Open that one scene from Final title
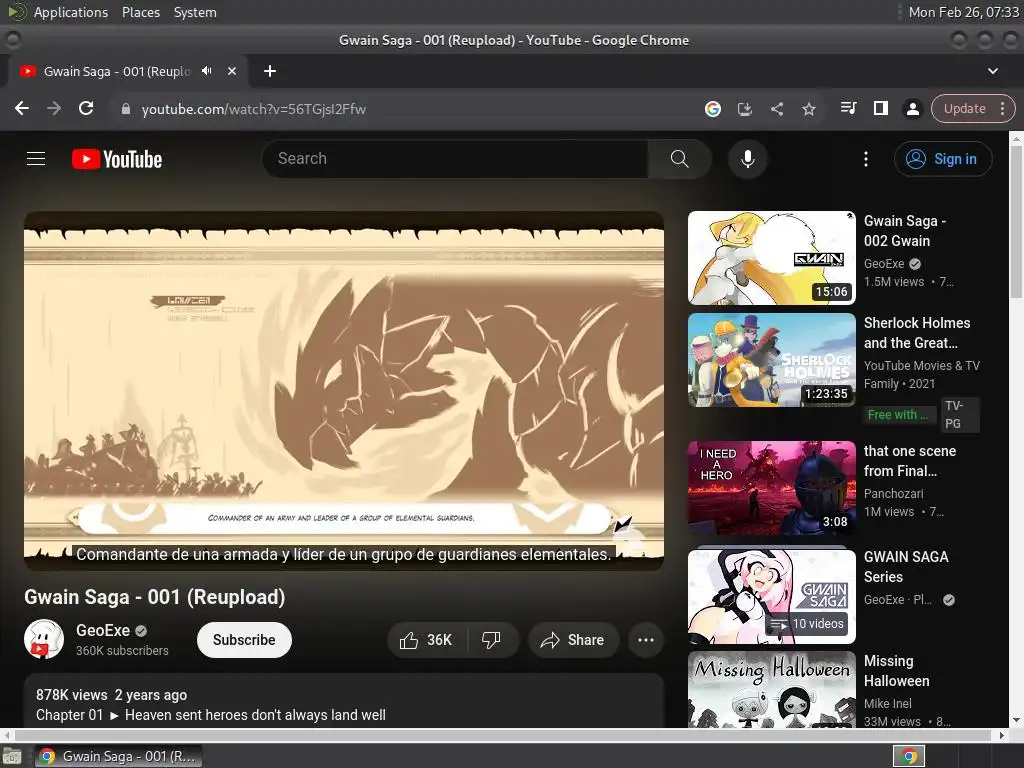This screenshot has width=1024, height=768. (910, 460)
